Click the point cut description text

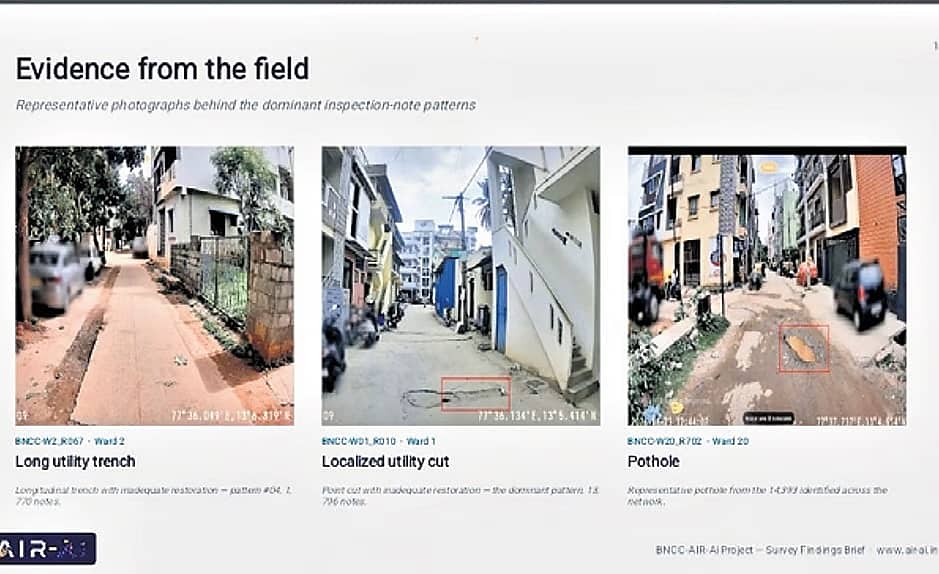click(x=460, y=496)
